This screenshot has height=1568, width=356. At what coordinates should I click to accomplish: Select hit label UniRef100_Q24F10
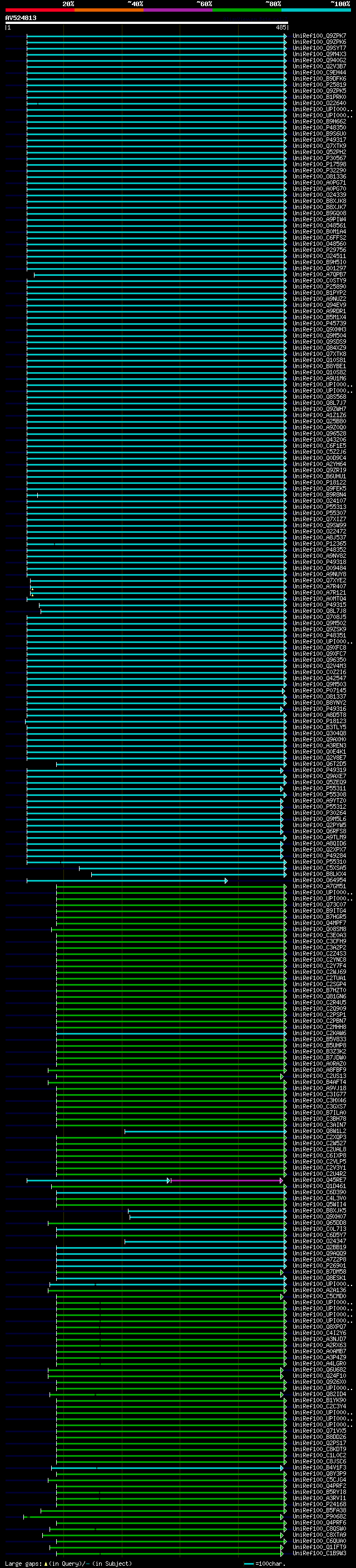click(x=319, y=1376)
